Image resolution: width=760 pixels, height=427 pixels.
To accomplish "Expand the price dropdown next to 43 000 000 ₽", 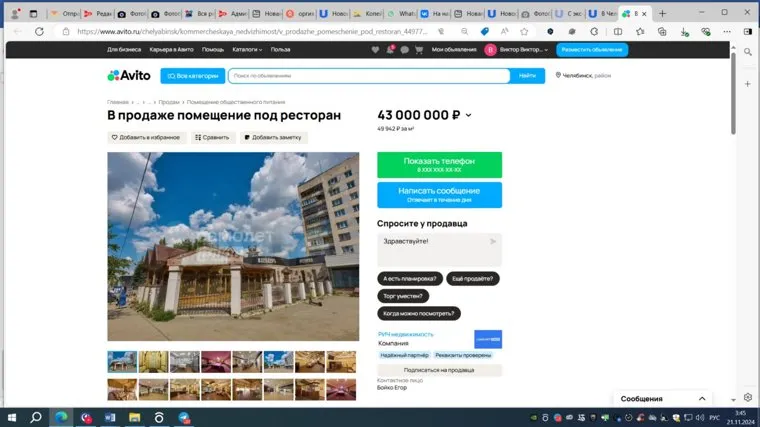I will point(469,116).
